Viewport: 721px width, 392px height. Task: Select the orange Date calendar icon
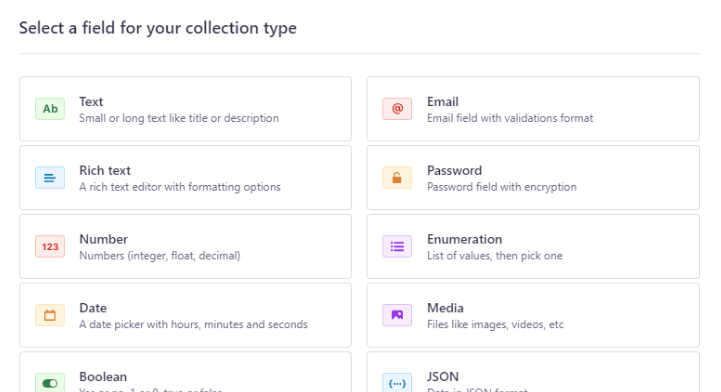(50, 315)
